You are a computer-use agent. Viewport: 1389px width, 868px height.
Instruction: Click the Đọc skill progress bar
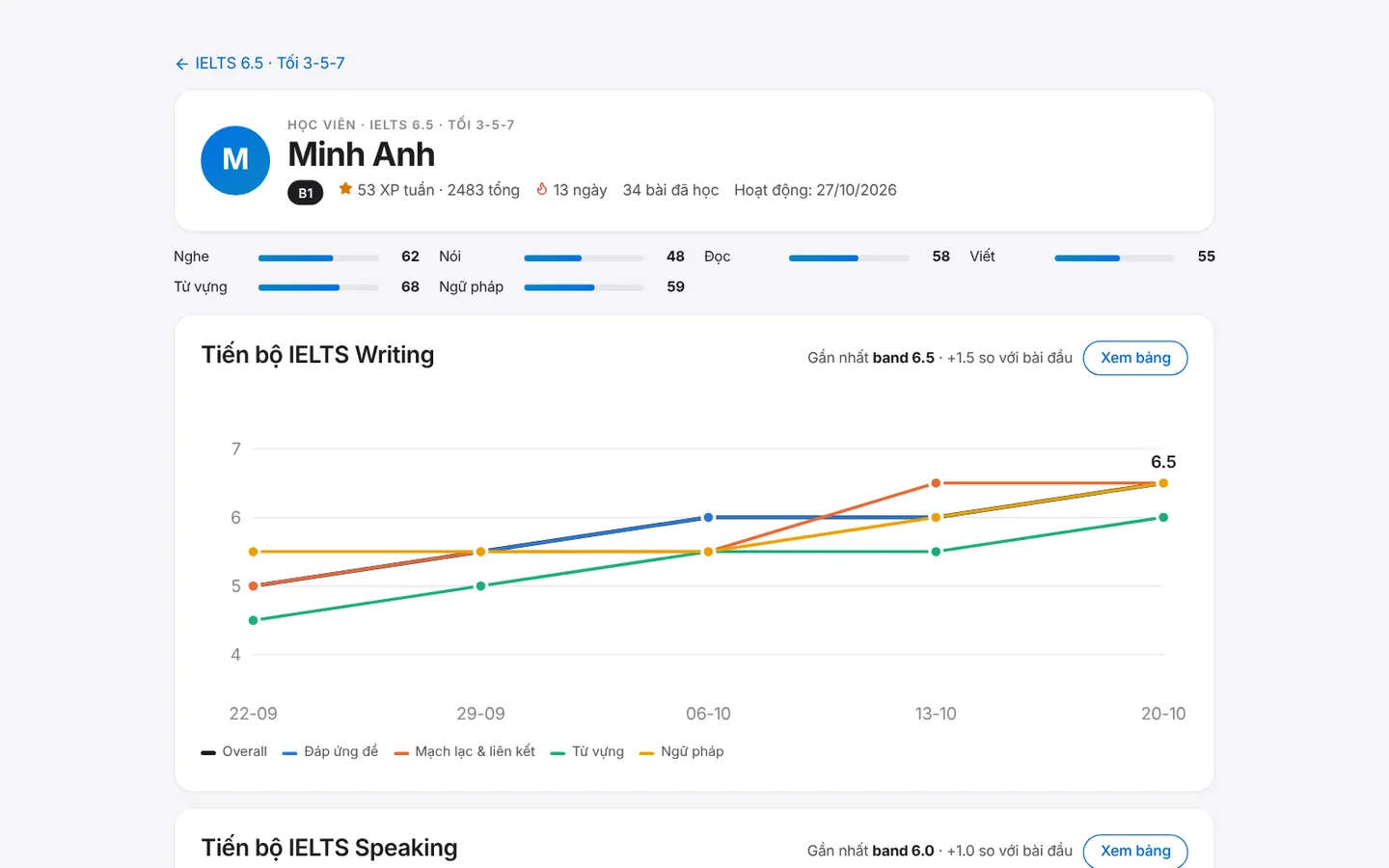pyautogui.click(x=849, y=258)
